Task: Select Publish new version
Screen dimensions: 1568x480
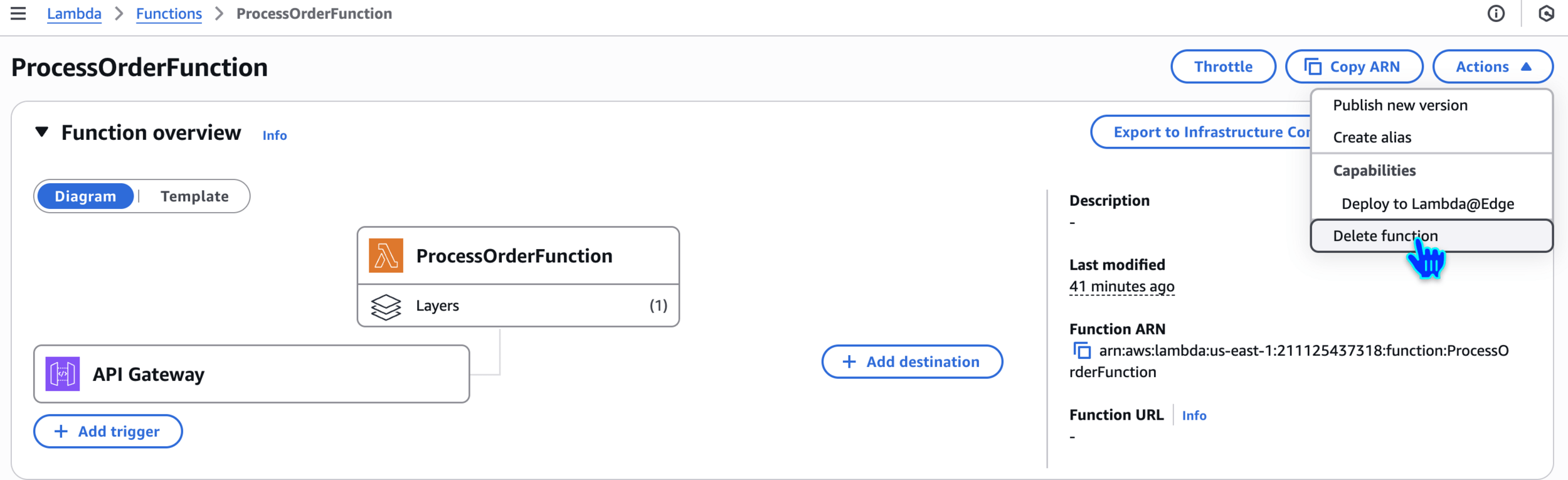Action: 1400,105
